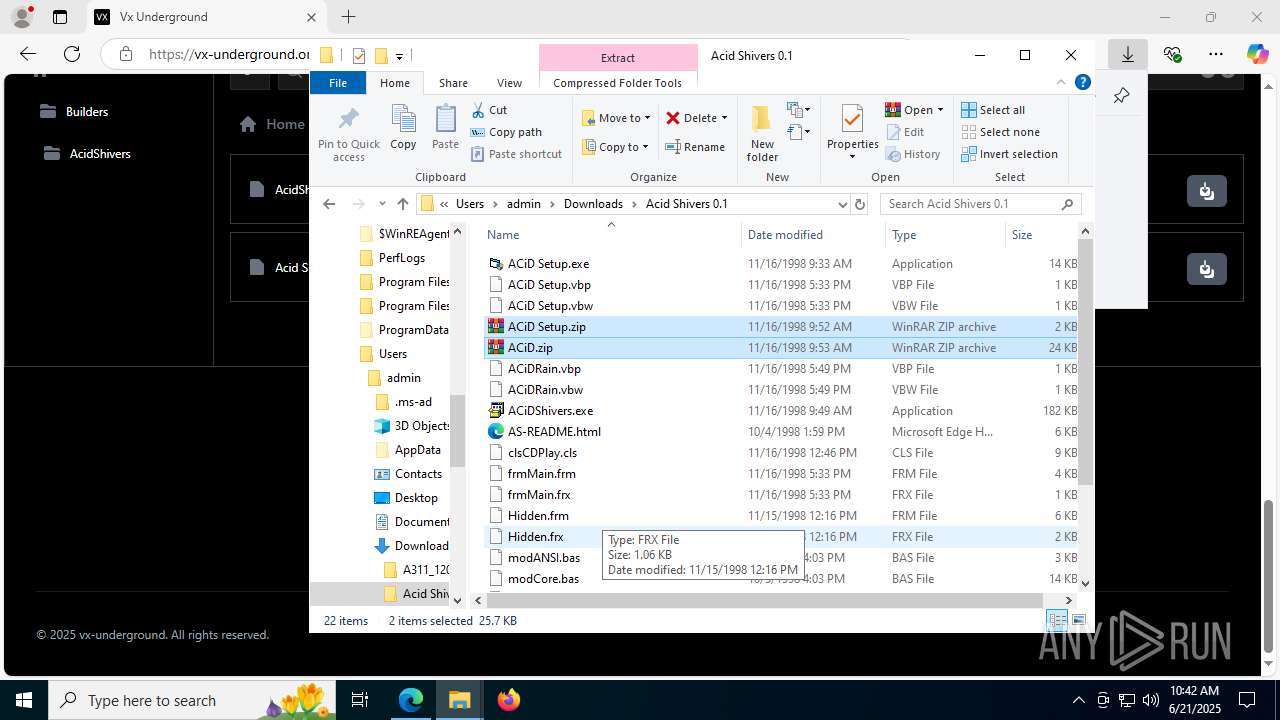Click Cut in Clipboard group
1280x720 pixels.
489,110
